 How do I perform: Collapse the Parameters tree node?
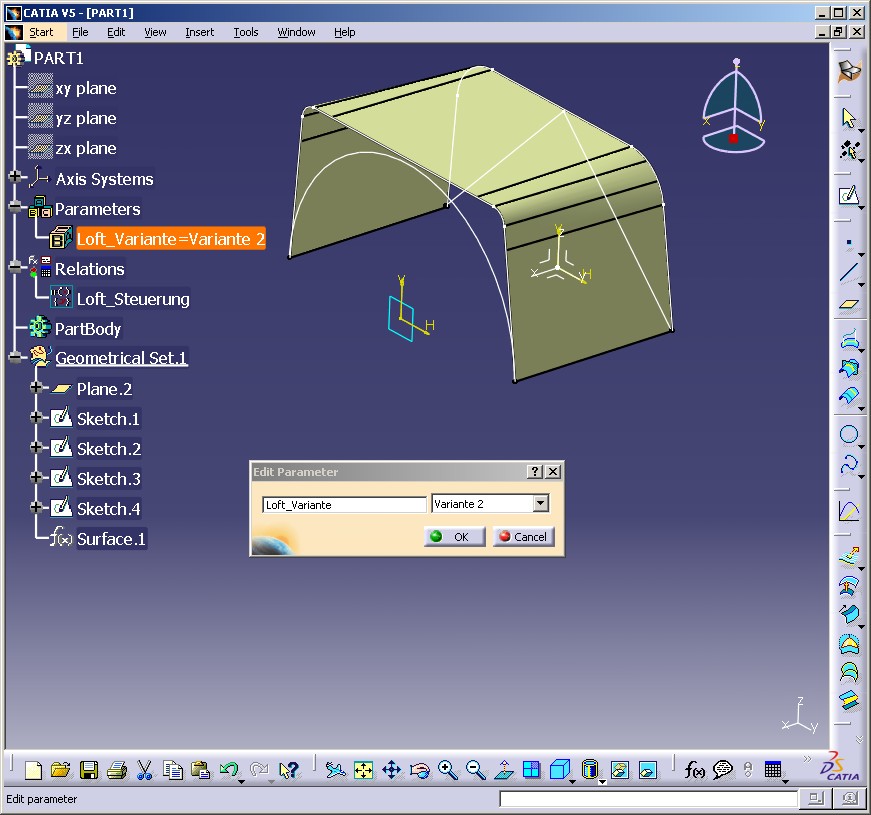(16, 208)
